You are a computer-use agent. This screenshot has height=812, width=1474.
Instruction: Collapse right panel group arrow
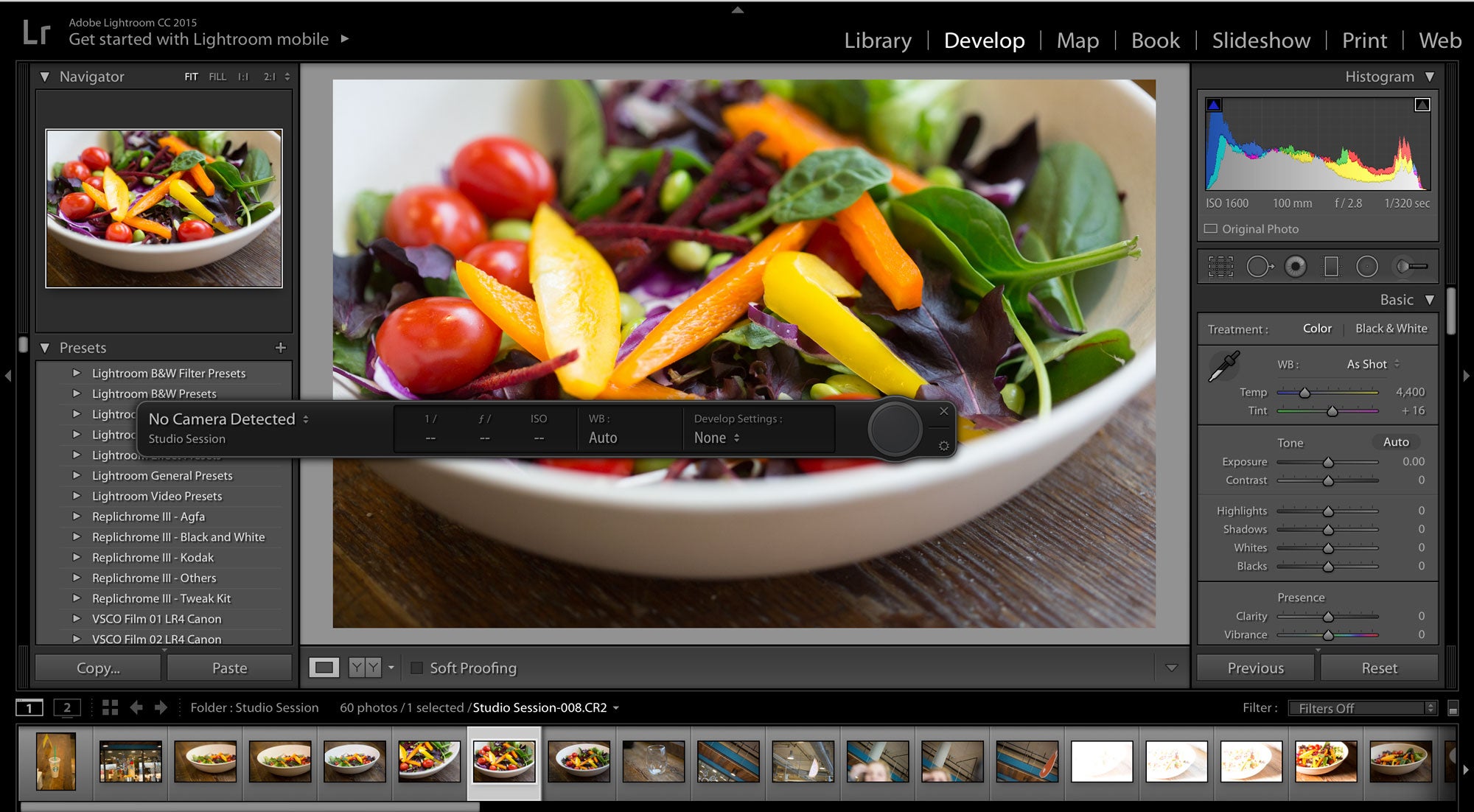coord(1466,376)
